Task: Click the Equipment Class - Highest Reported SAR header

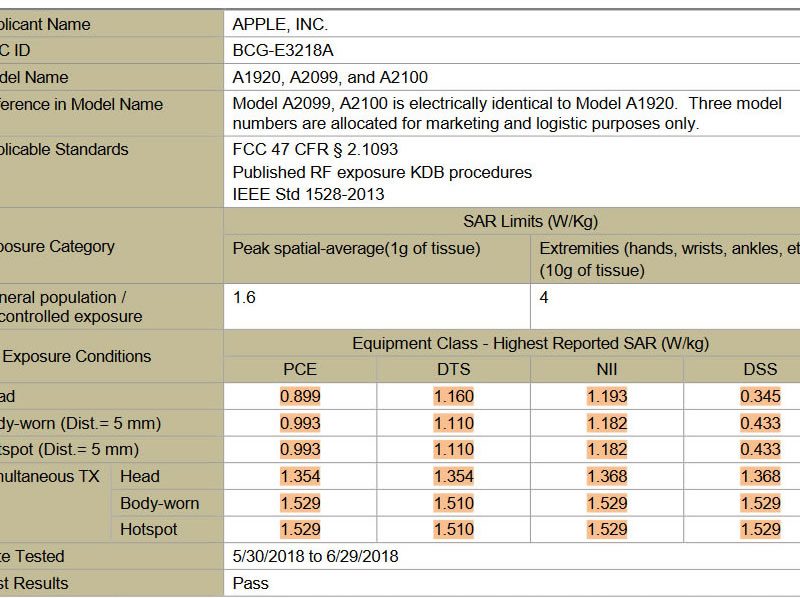Action: pyautogui.click(x=530, y=343)
